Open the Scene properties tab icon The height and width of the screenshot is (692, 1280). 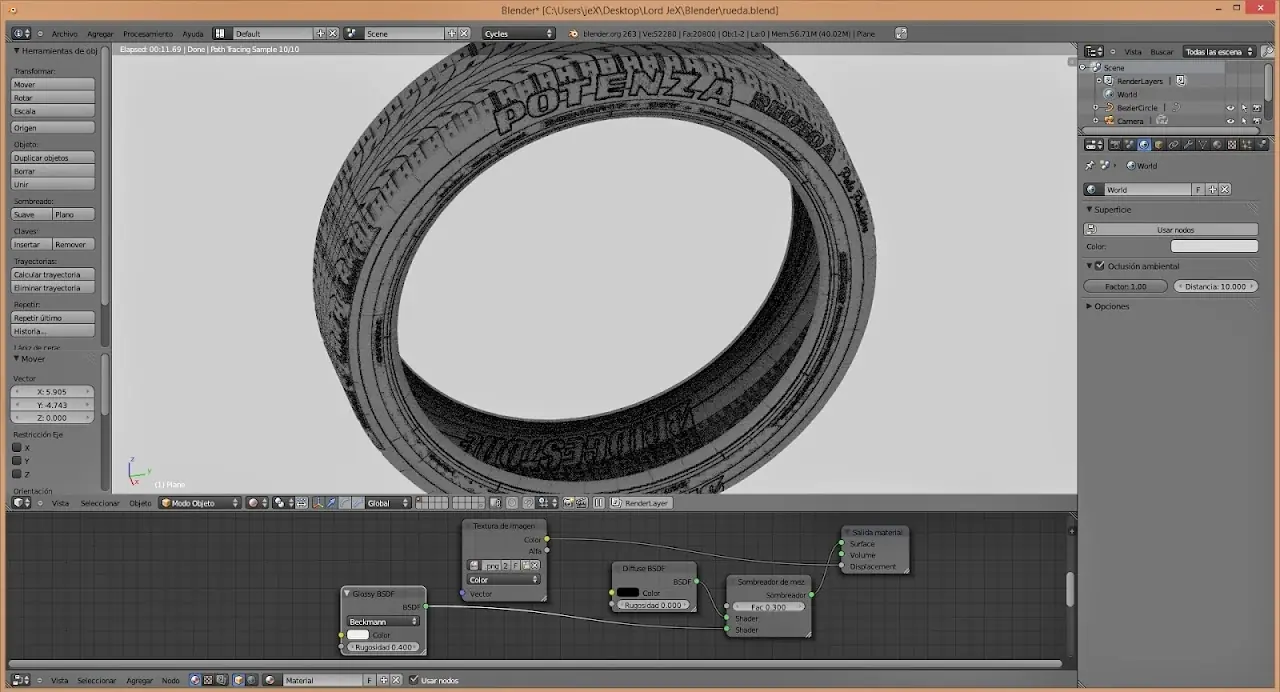pos(1130,145)
